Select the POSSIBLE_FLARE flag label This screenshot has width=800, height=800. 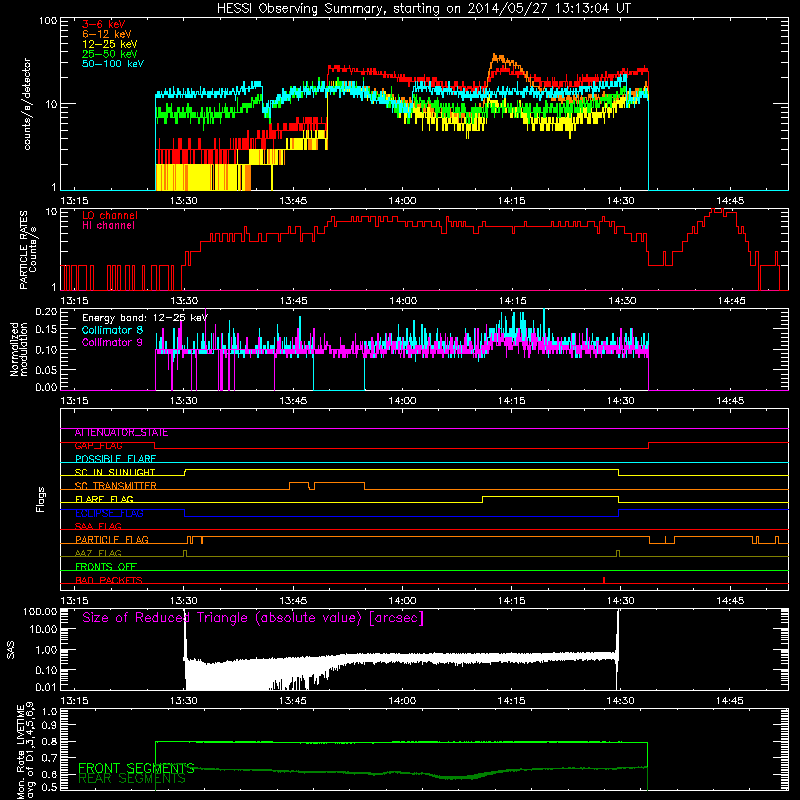(x=115, y=459)
